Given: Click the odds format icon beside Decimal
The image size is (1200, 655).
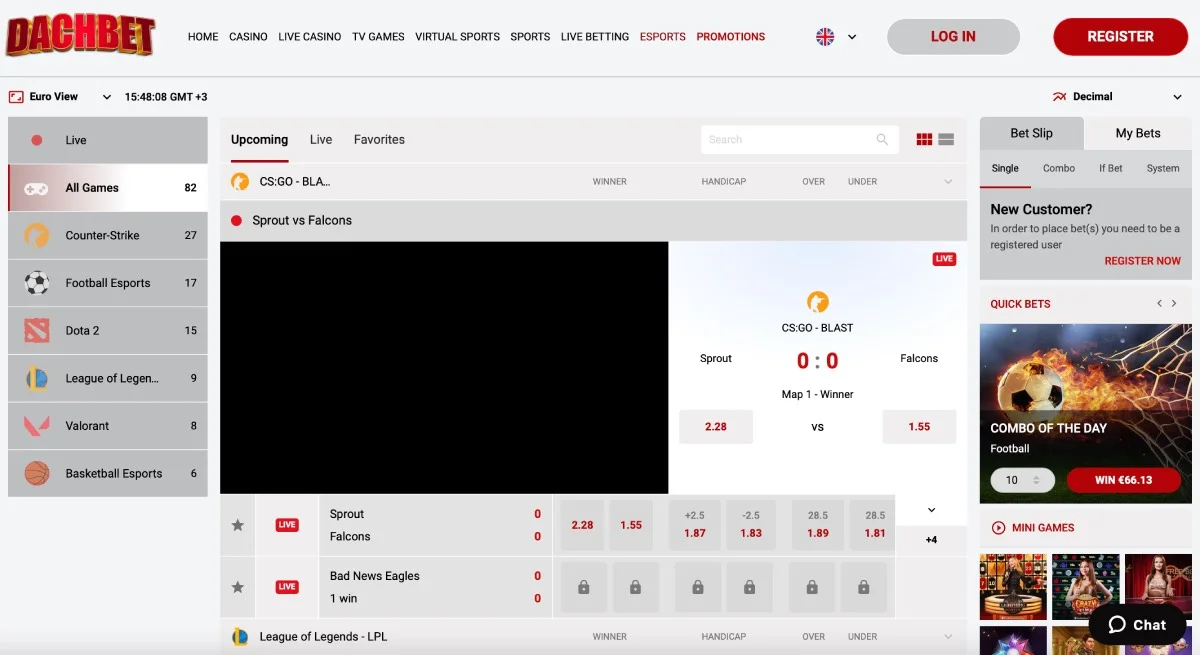Looking at the screenshot, I should [1060, 97].
